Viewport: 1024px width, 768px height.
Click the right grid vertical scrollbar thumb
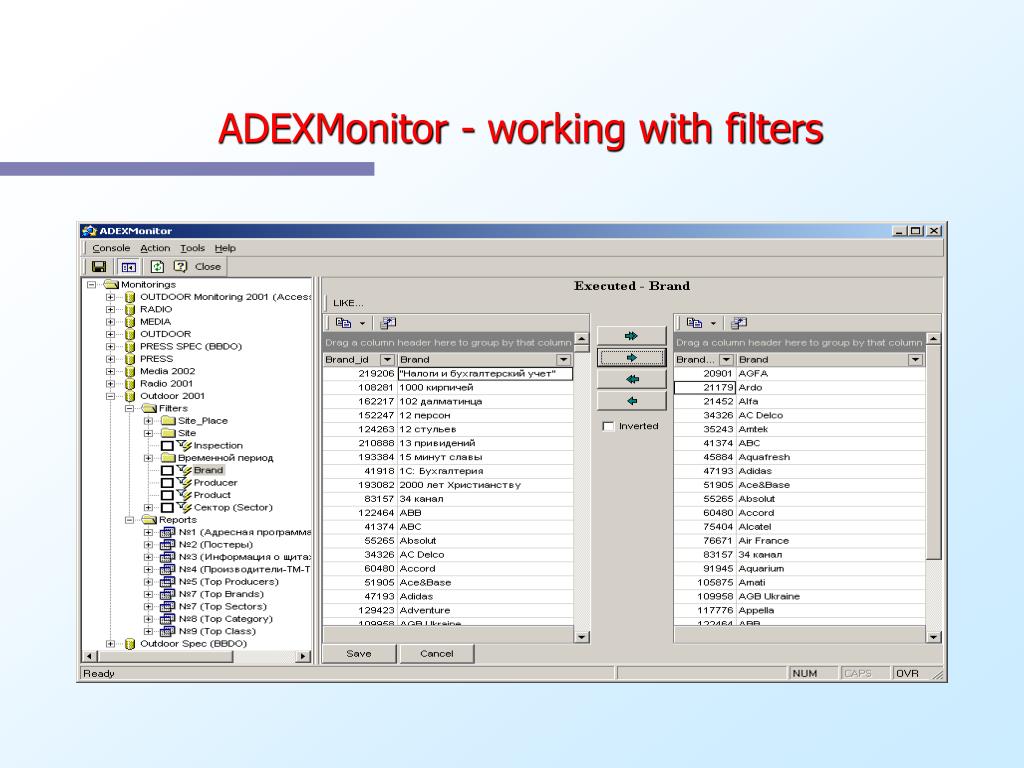(x=933, y=452)
